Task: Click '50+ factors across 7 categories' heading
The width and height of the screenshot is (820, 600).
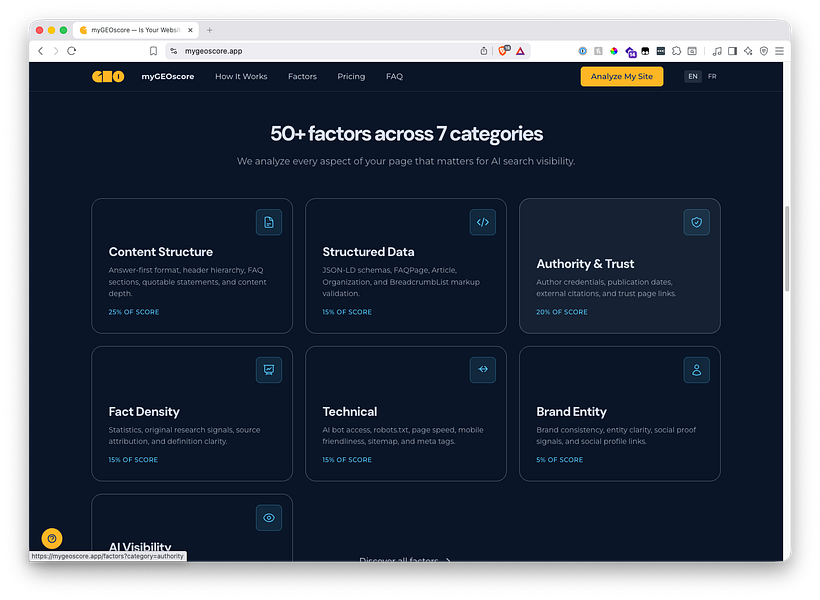Action: coord(406,134)
